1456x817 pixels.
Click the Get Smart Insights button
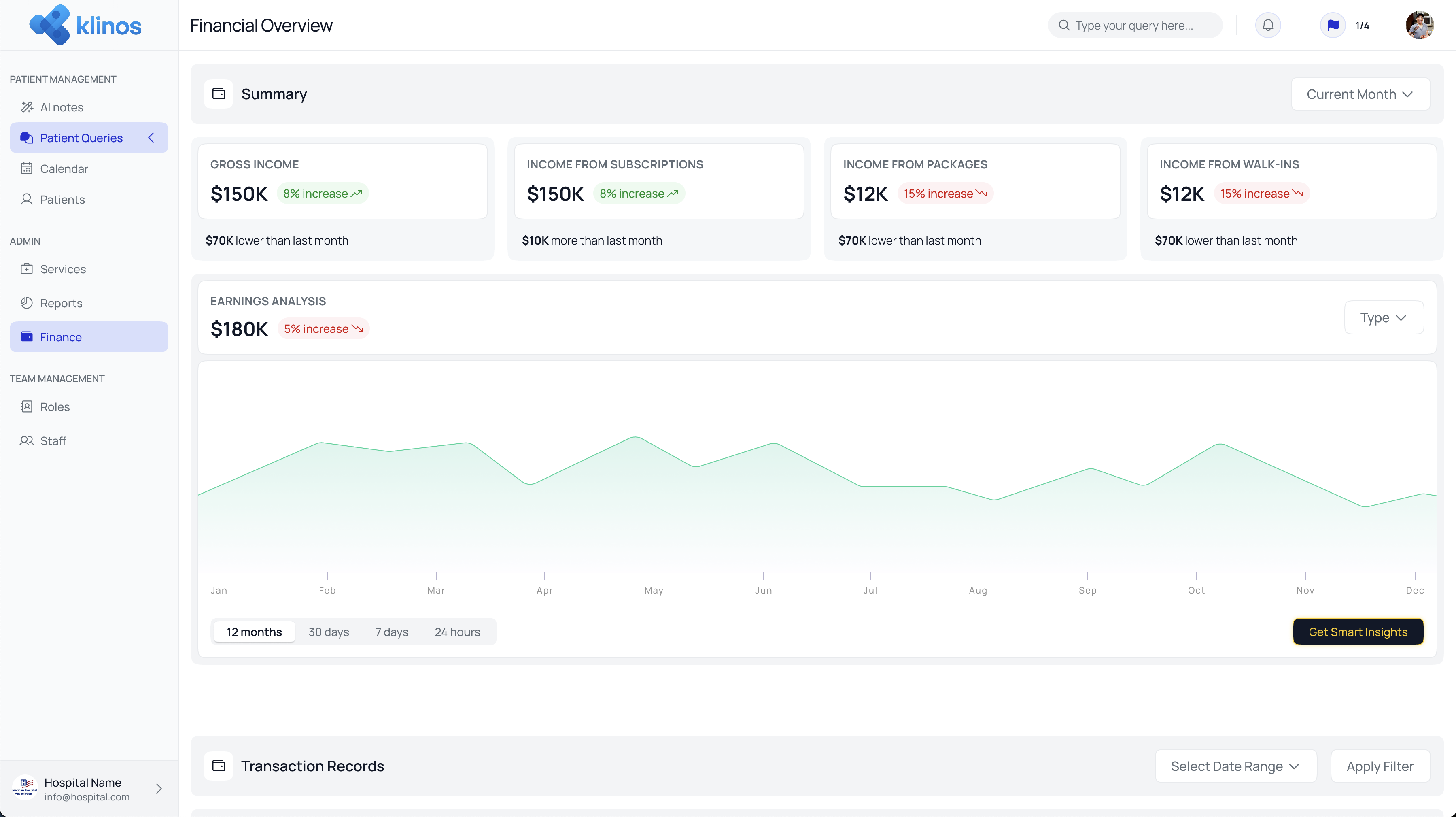click(1358, 632)
